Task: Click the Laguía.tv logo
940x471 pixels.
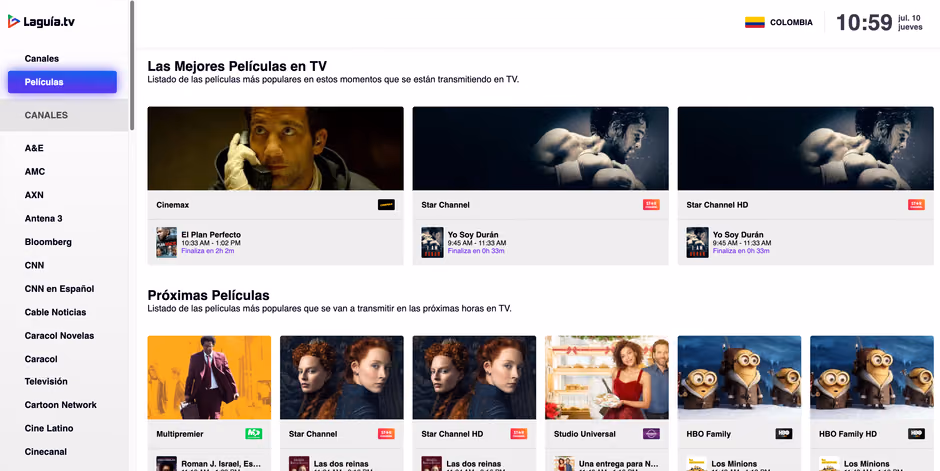Action: pyautogui.click(x=41, y=22)
